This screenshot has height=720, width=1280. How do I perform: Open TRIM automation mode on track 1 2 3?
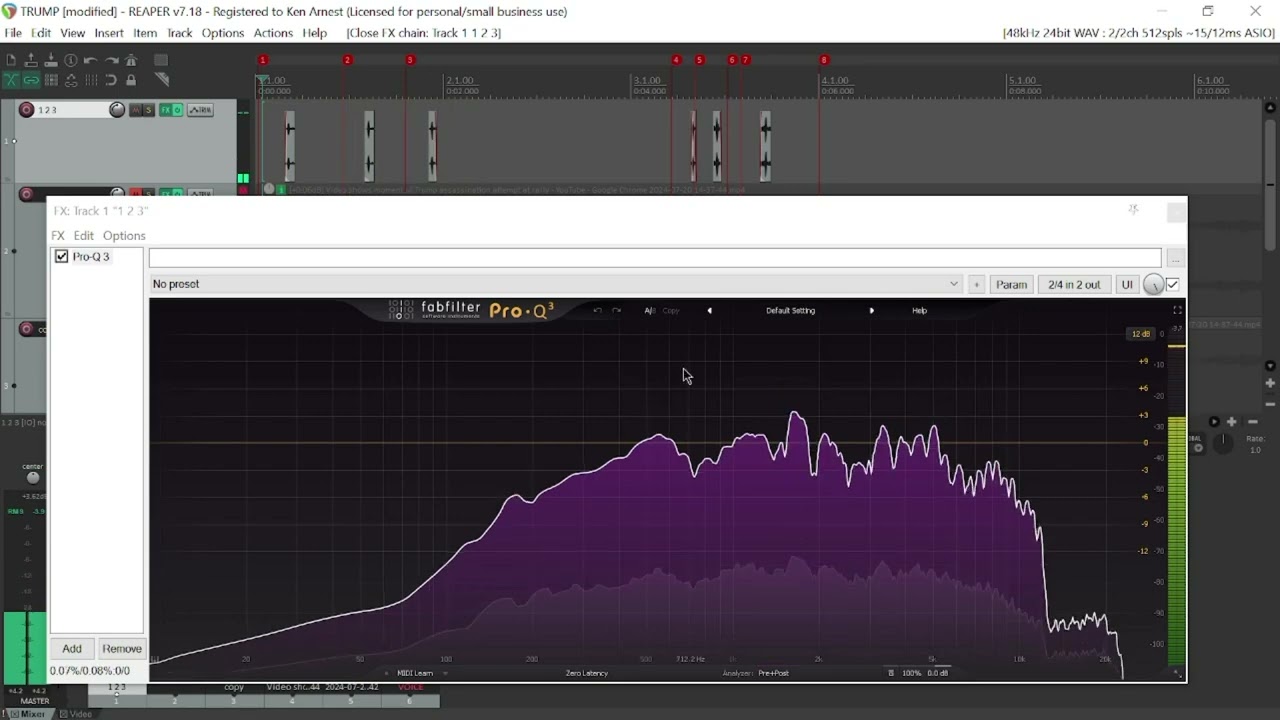200,110
